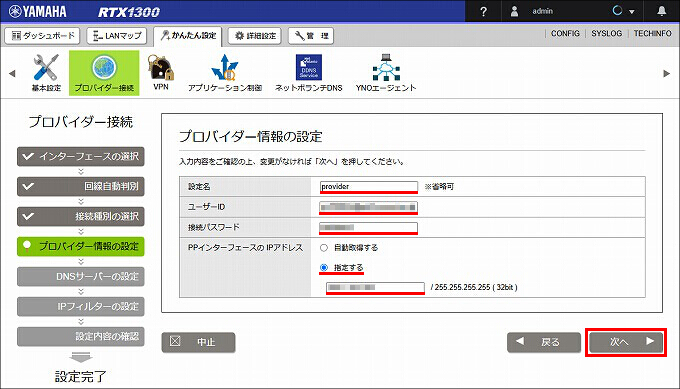This screenshot has width=680, height=389.
Task: Click the PP interface IP address field
Action: point(375,287)
